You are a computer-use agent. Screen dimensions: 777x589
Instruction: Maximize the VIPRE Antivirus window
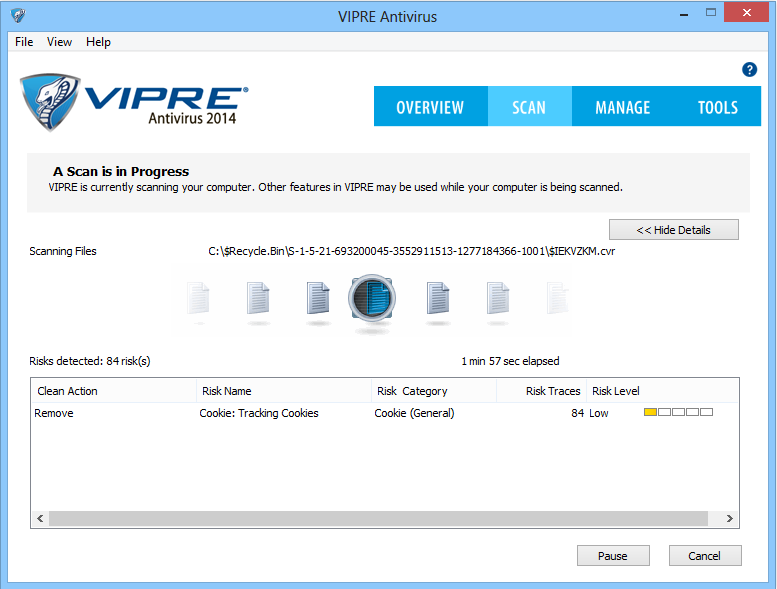click(x=711, y=13)
